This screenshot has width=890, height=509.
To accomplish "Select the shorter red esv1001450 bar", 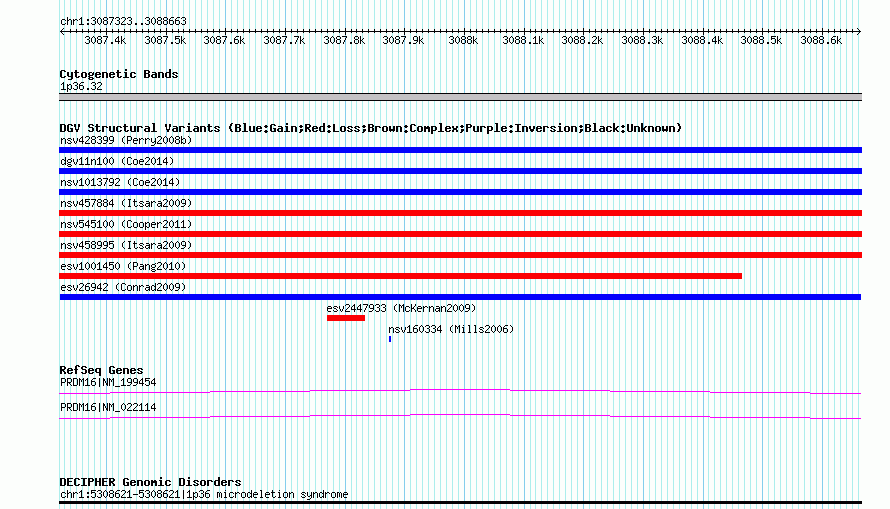I will click(x=400, y=276).
